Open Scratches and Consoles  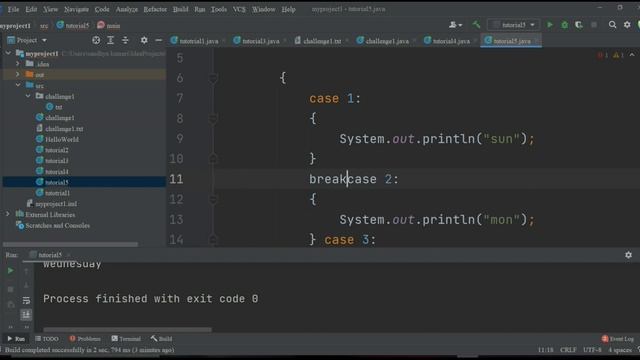click(57, 225)
